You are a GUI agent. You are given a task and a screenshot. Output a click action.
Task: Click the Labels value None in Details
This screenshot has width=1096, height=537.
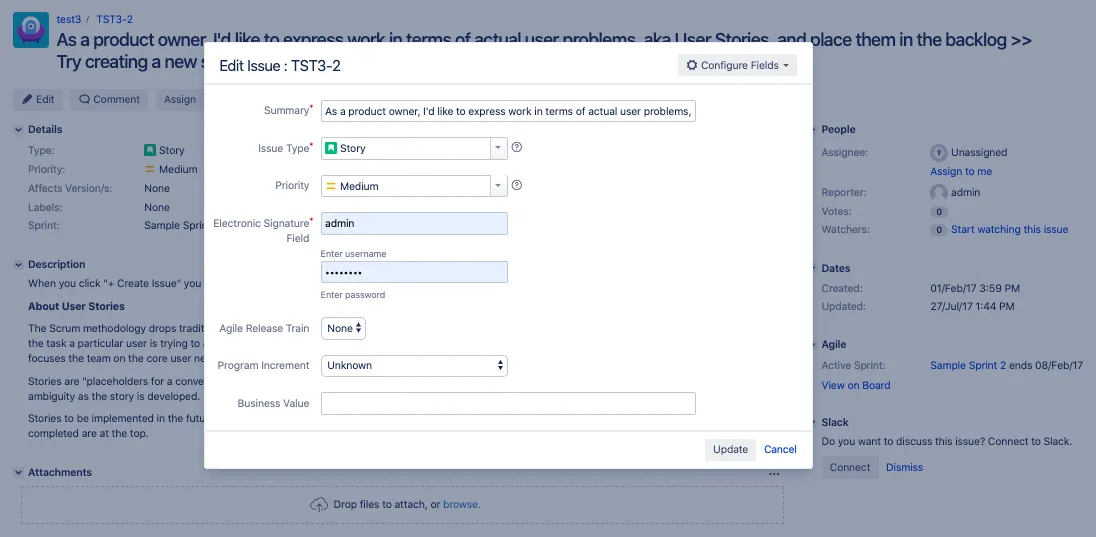pyautogui.click(x=157, y=207)
